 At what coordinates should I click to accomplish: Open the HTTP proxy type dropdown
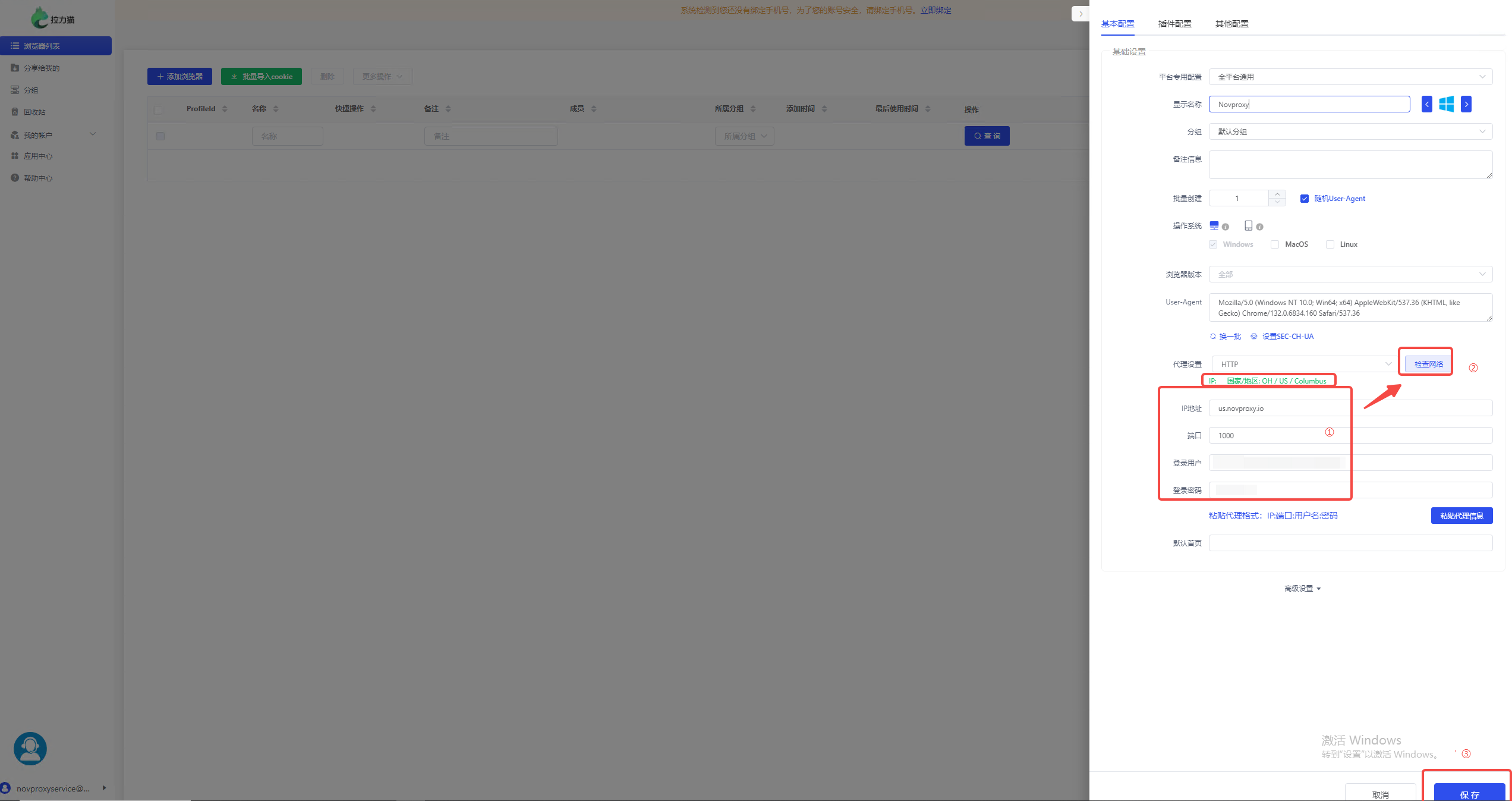1304,364
